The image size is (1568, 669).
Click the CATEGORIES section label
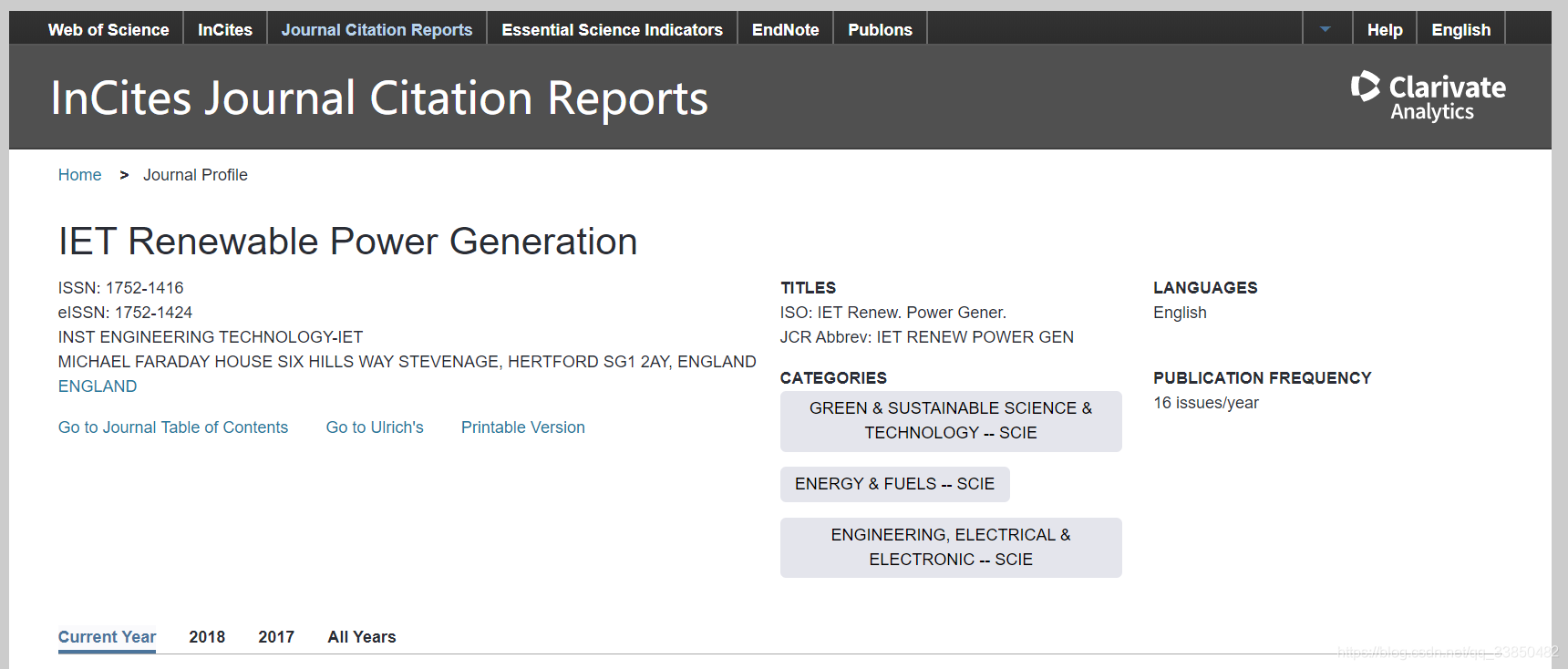coord(833,378)
